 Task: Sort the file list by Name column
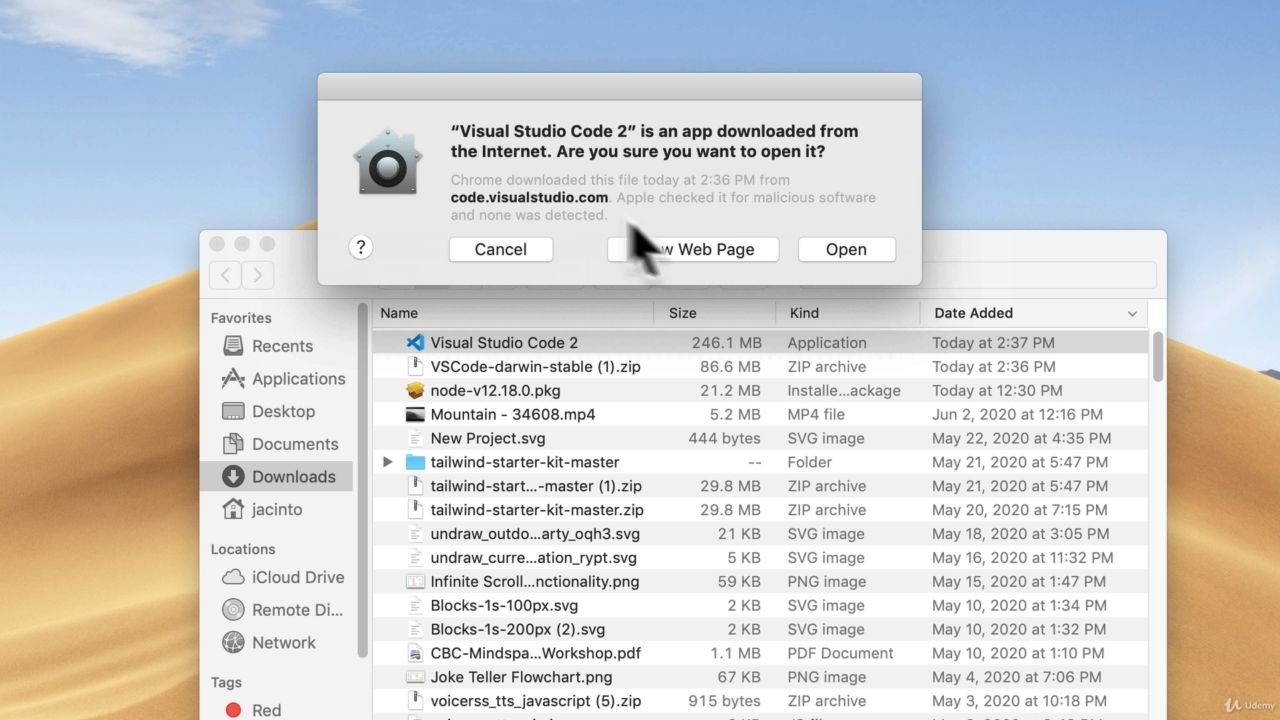coord(513,313)
